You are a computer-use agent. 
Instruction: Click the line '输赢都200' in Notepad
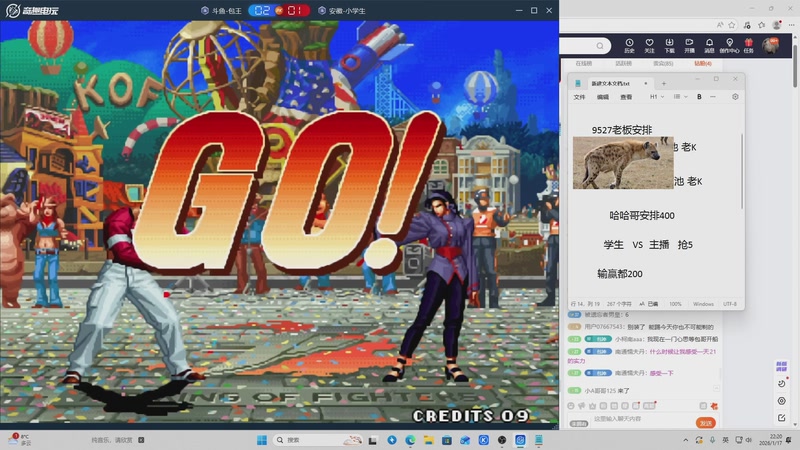pos(620,274)
